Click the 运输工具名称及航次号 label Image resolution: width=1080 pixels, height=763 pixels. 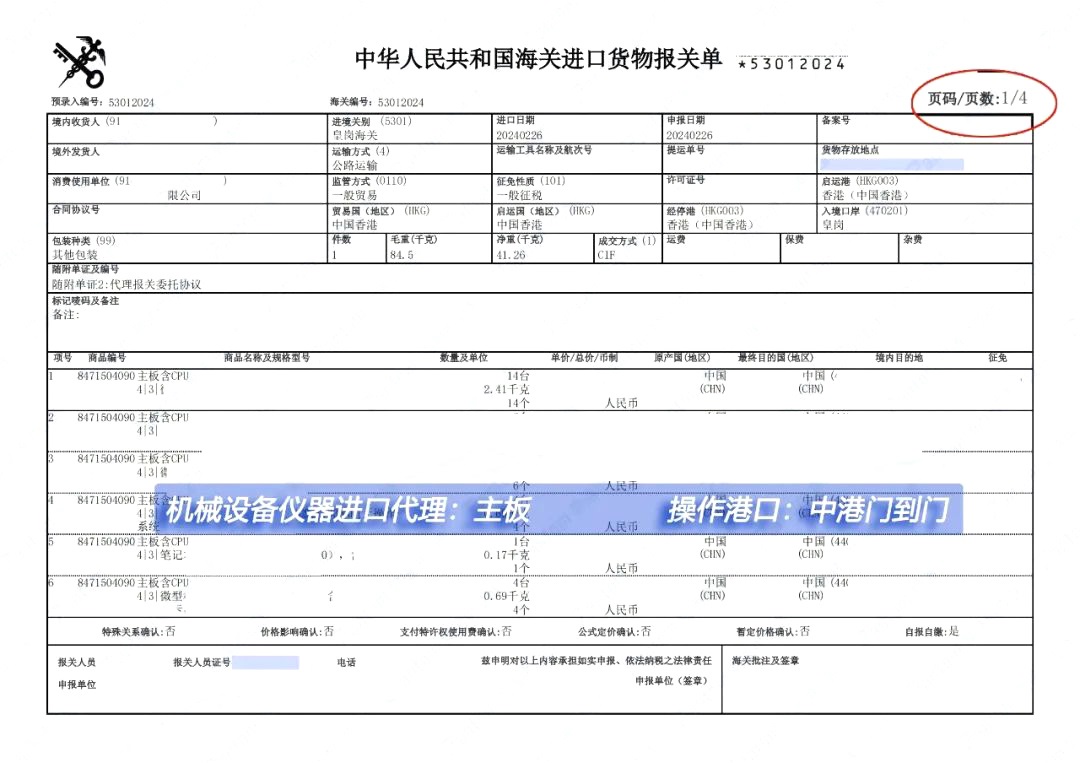[544, 150]
